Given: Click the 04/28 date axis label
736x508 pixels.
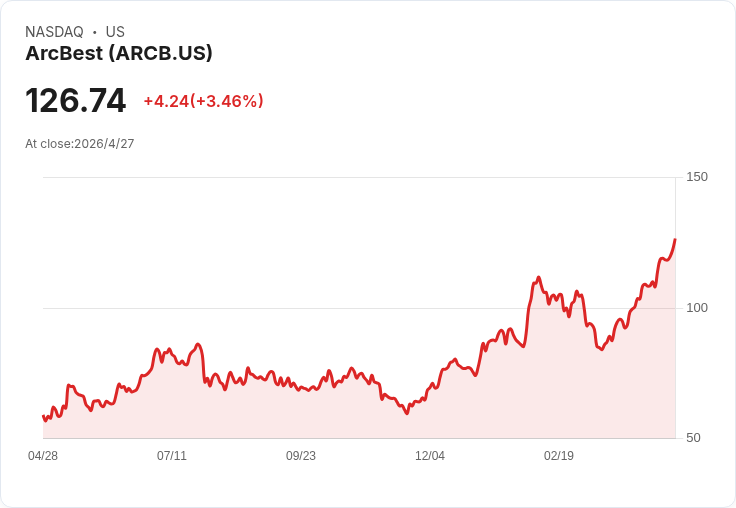Looking at the screenshot, I should pyautogui.click(x=43, y=455).
